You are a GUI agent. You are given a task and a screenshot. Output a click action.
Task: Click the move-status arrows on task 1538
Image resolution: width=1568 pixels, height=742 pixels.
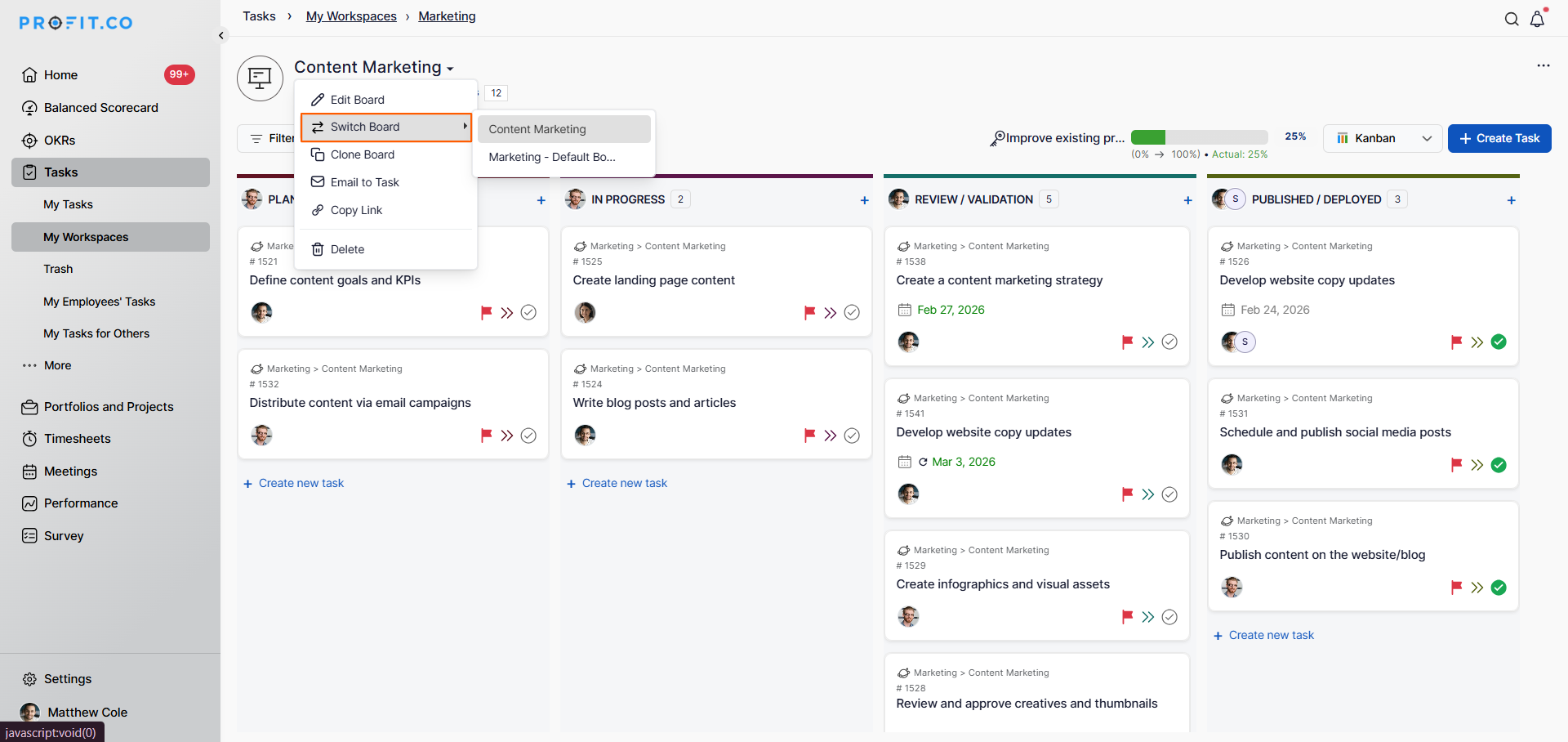[x=1148, y=342]
